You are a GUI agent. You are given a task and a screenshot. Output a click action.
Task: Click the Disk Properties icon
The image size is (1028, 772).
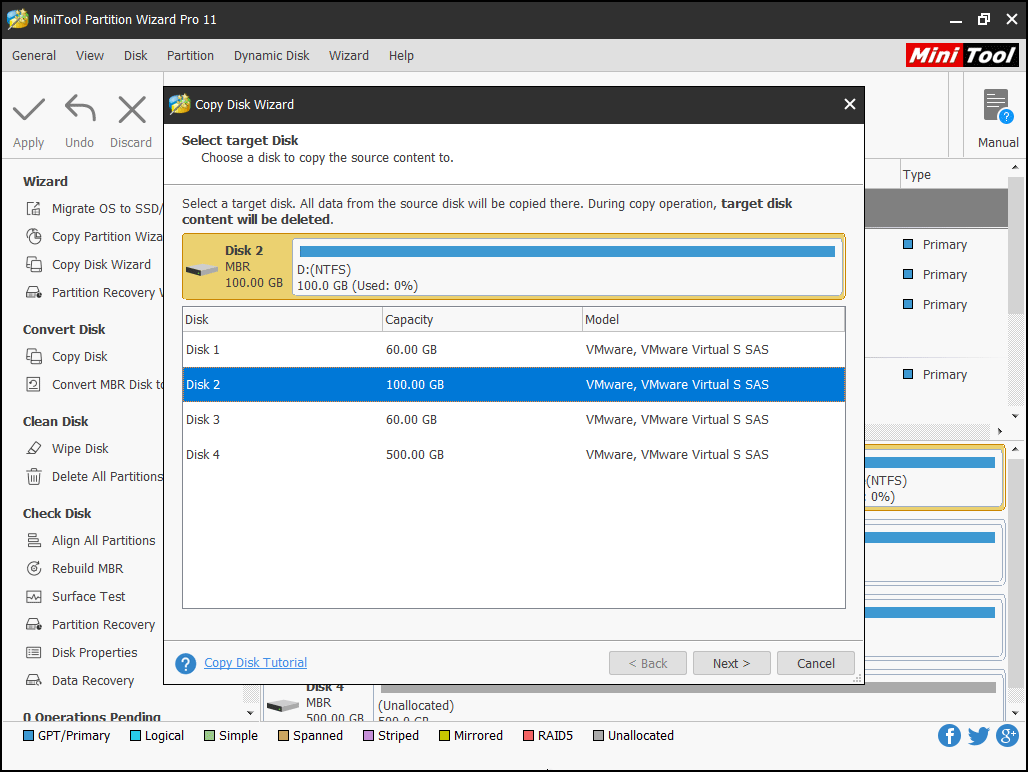(33, 653)
